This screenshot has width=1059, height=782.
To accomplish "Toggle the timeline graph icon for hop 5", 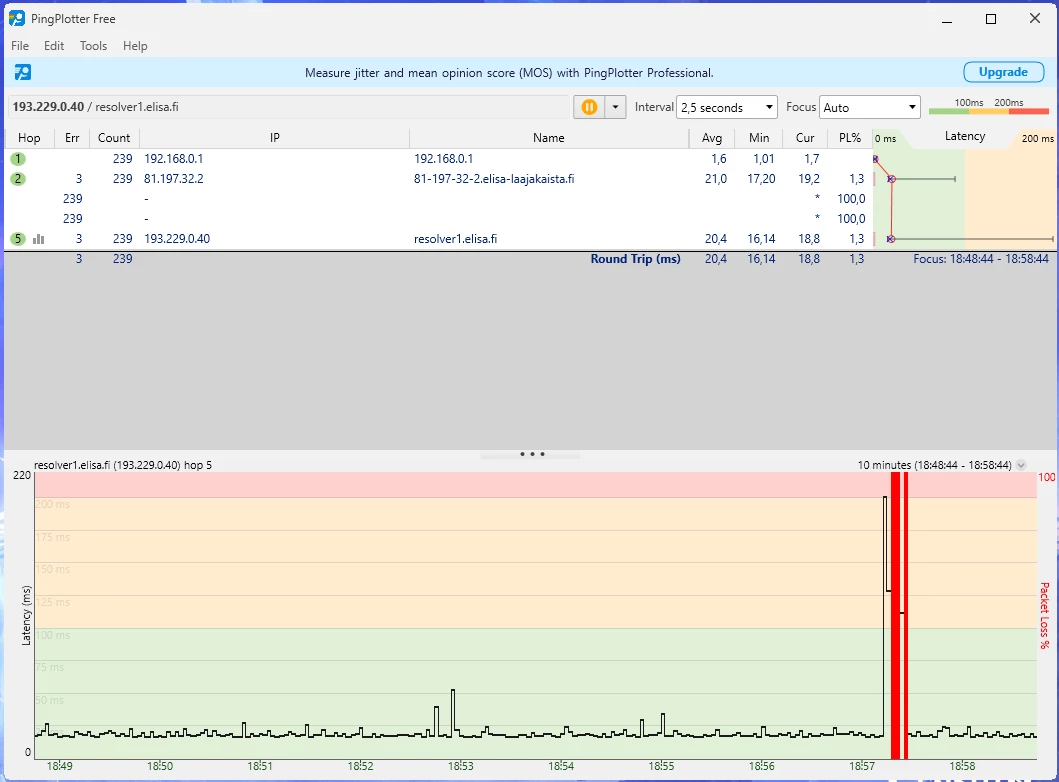I will pyautogui.click(x=38, y=238).
